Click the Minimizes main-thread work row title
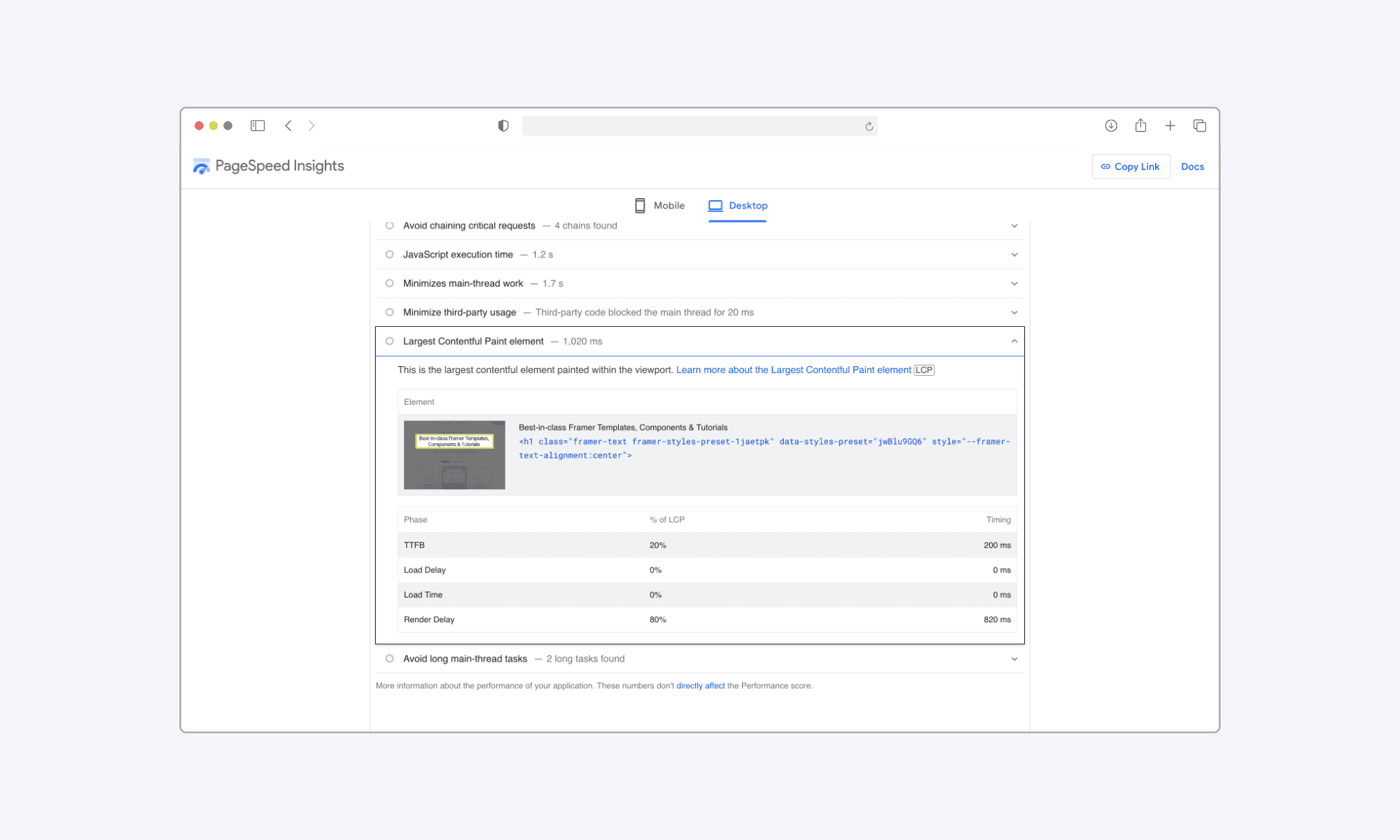The width and height of the screenshot is (1400, 840). tap(463, 283)
